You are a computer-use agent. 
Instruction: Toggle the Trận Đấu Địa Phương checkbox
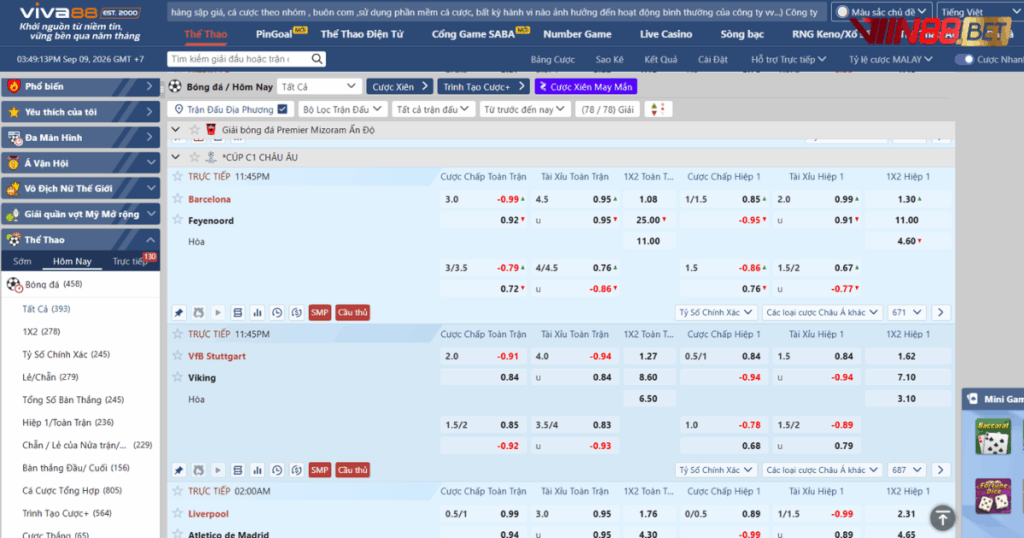click(x=283, y=109)
